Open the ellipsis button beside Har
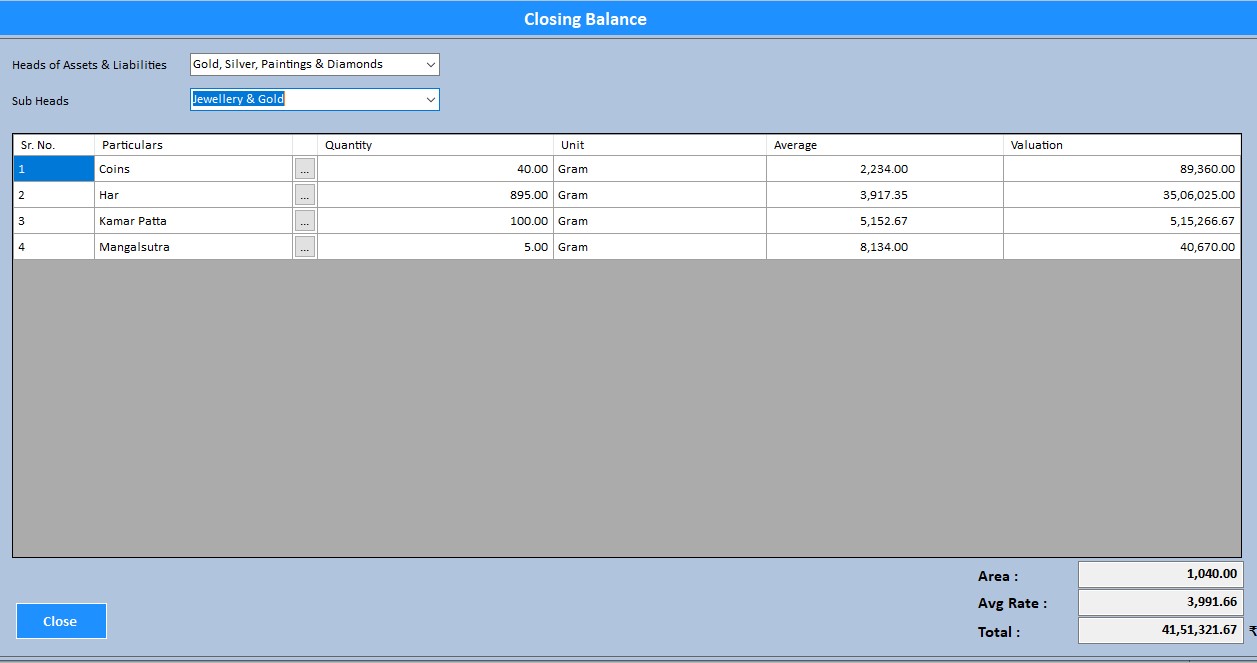Viewport: 1257px width, 663px height. coord(304,195)
